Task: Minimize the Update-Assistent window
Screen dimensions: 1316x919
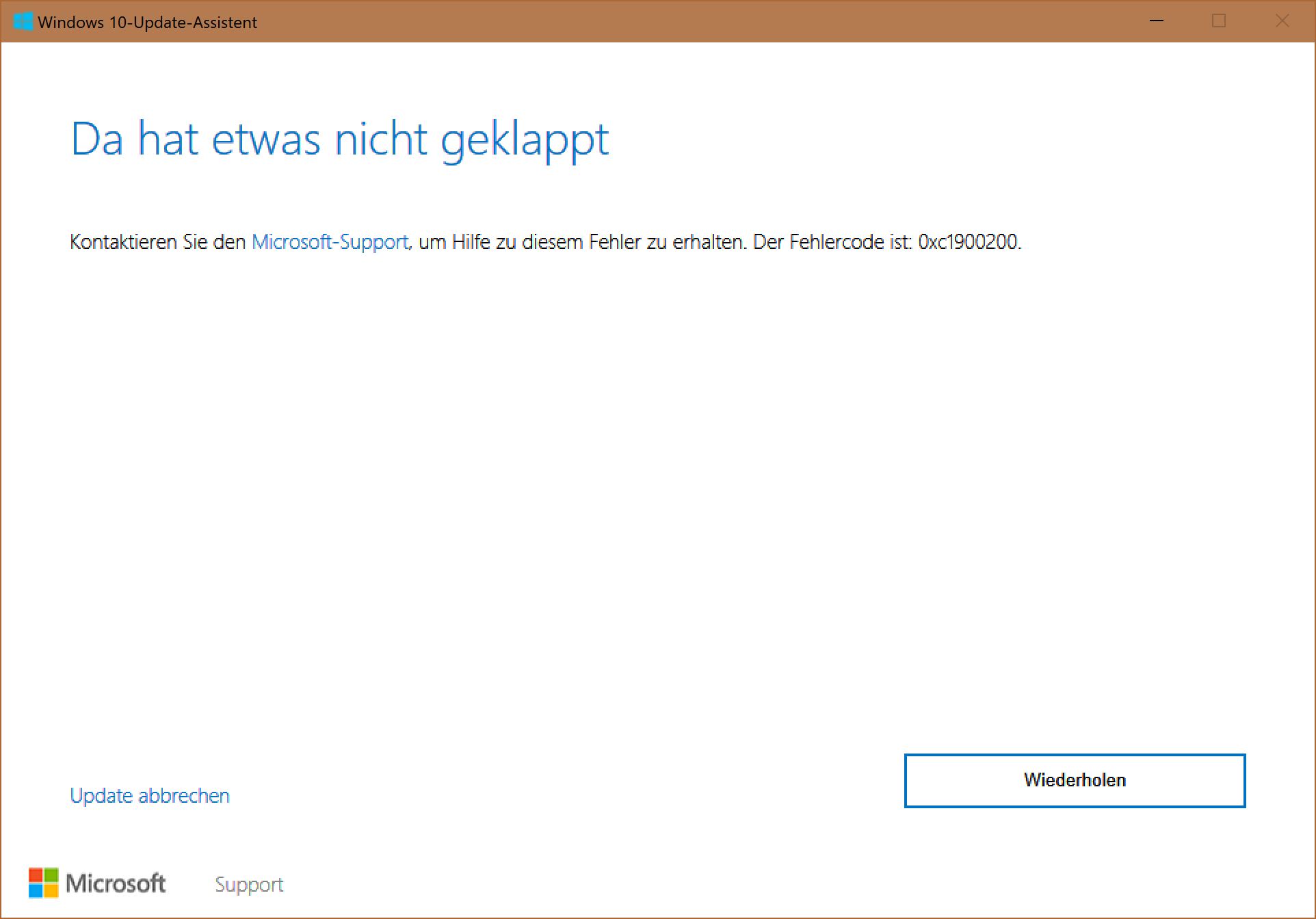Action: point(1157,21)
